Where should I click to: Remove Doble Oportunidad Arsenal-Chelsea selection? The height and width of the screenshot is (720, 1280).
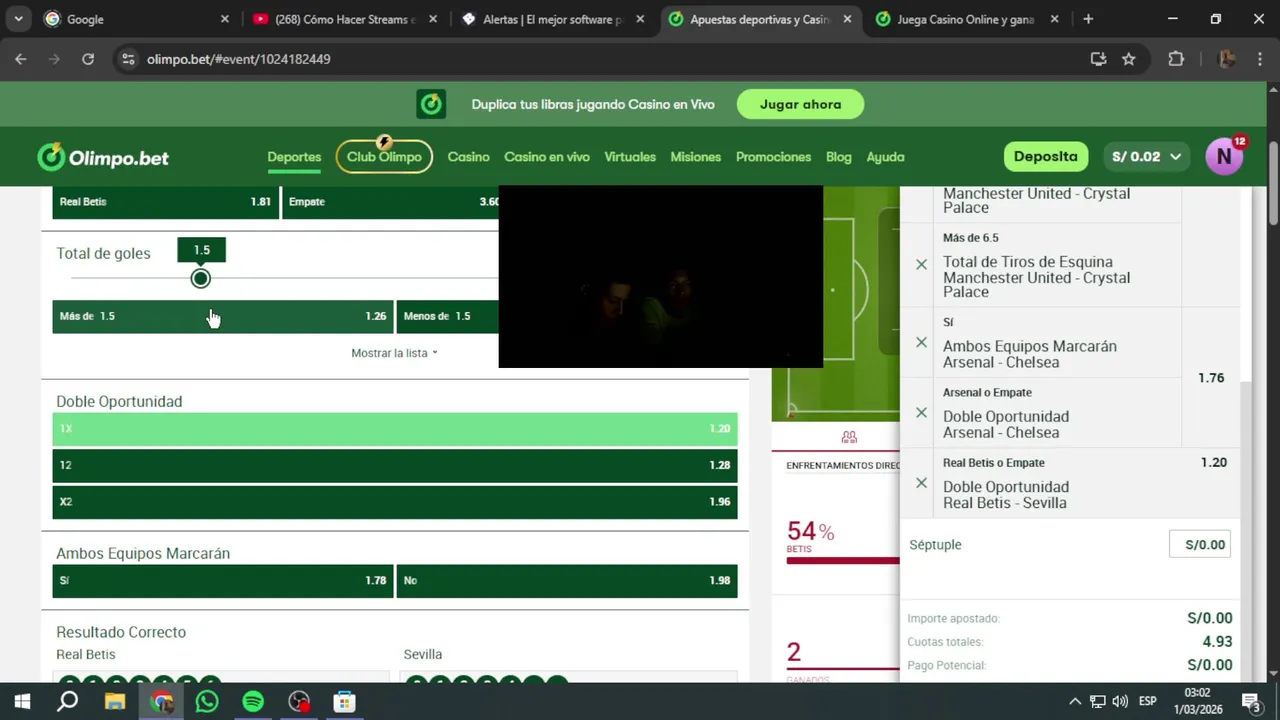point(921,412)
